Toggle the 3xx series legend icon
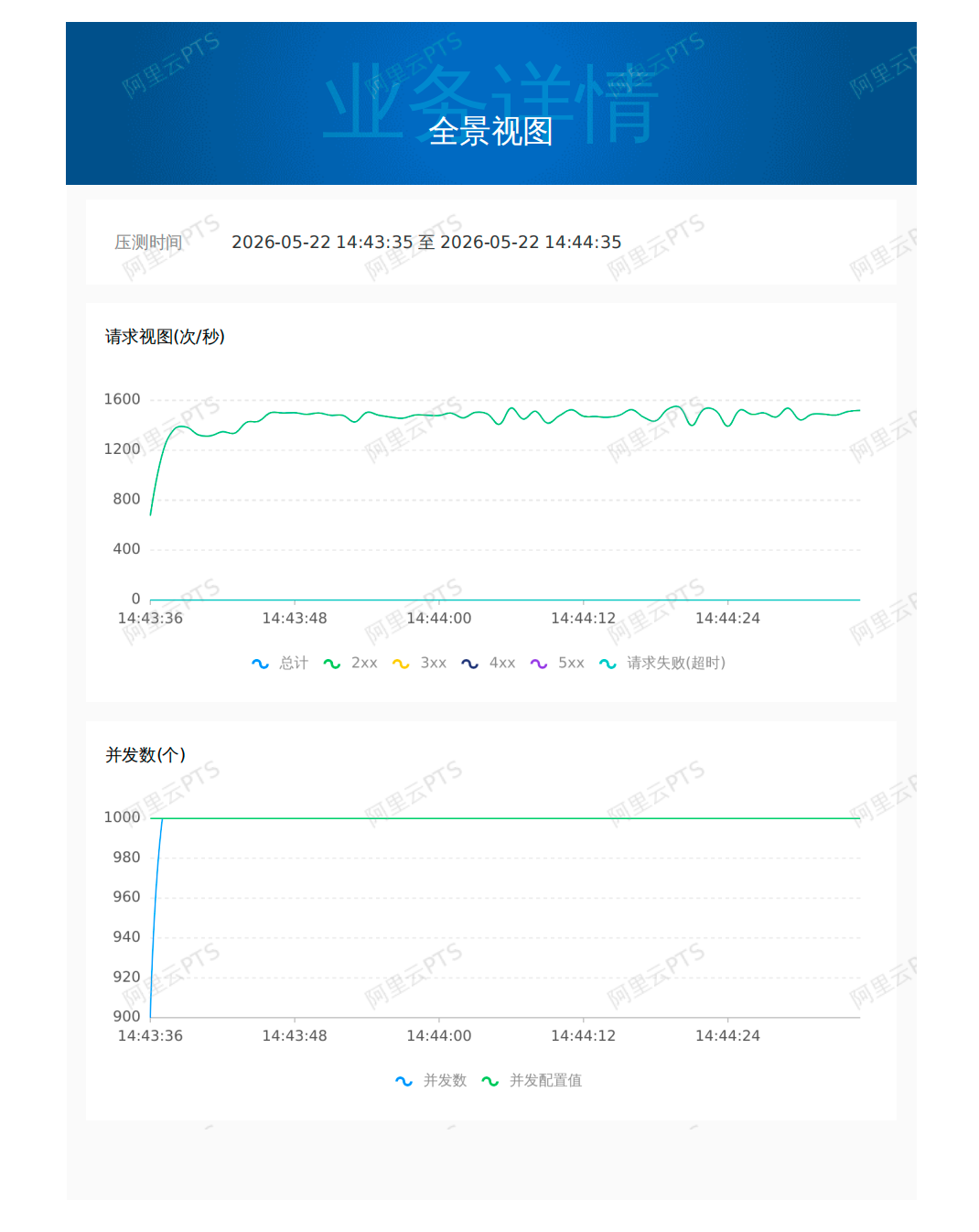This screenshot has height=1232, width=979. 401,664
